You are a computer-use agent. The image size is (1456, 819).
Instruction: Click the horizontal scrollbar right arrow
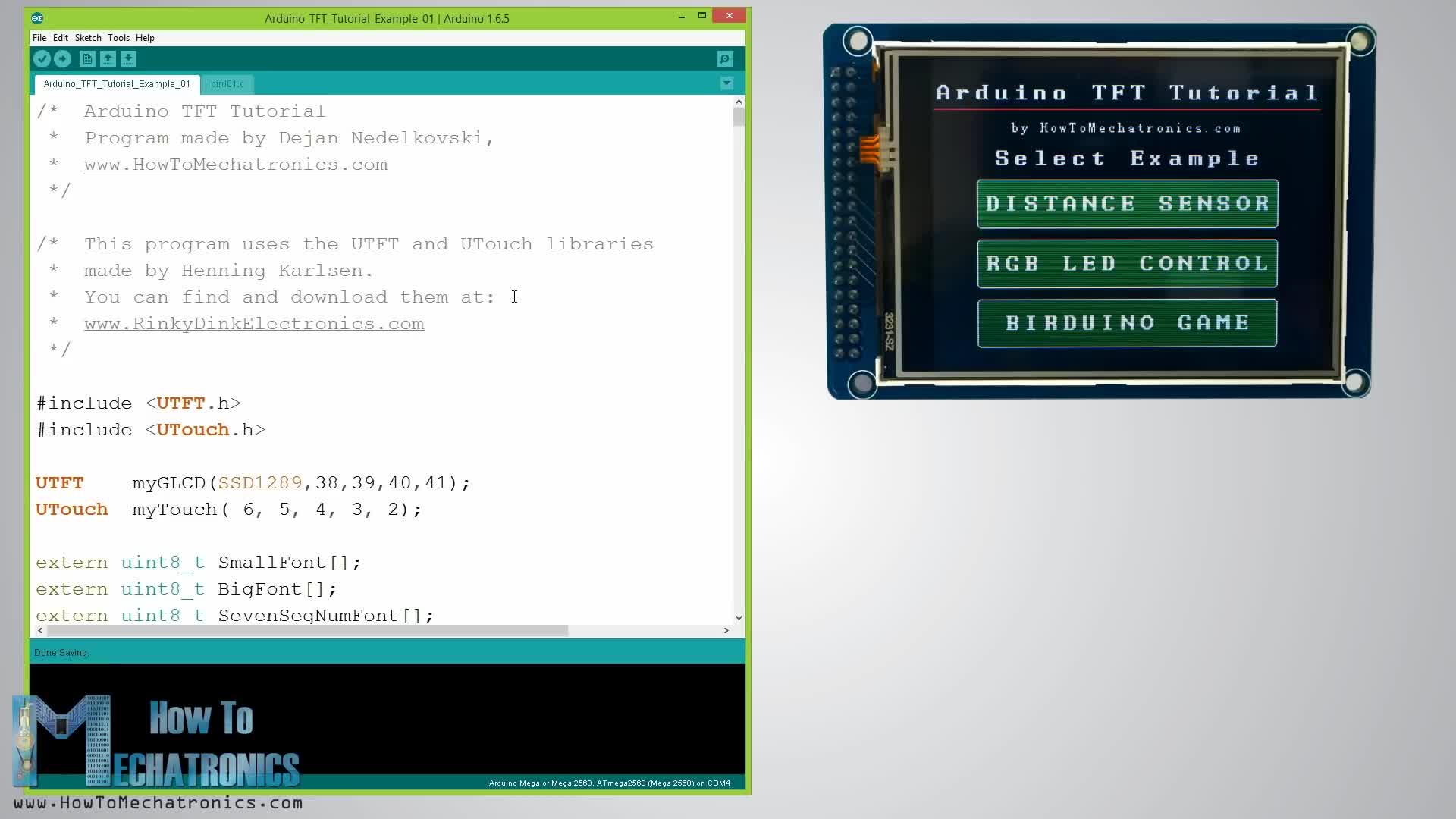(726, 630)
